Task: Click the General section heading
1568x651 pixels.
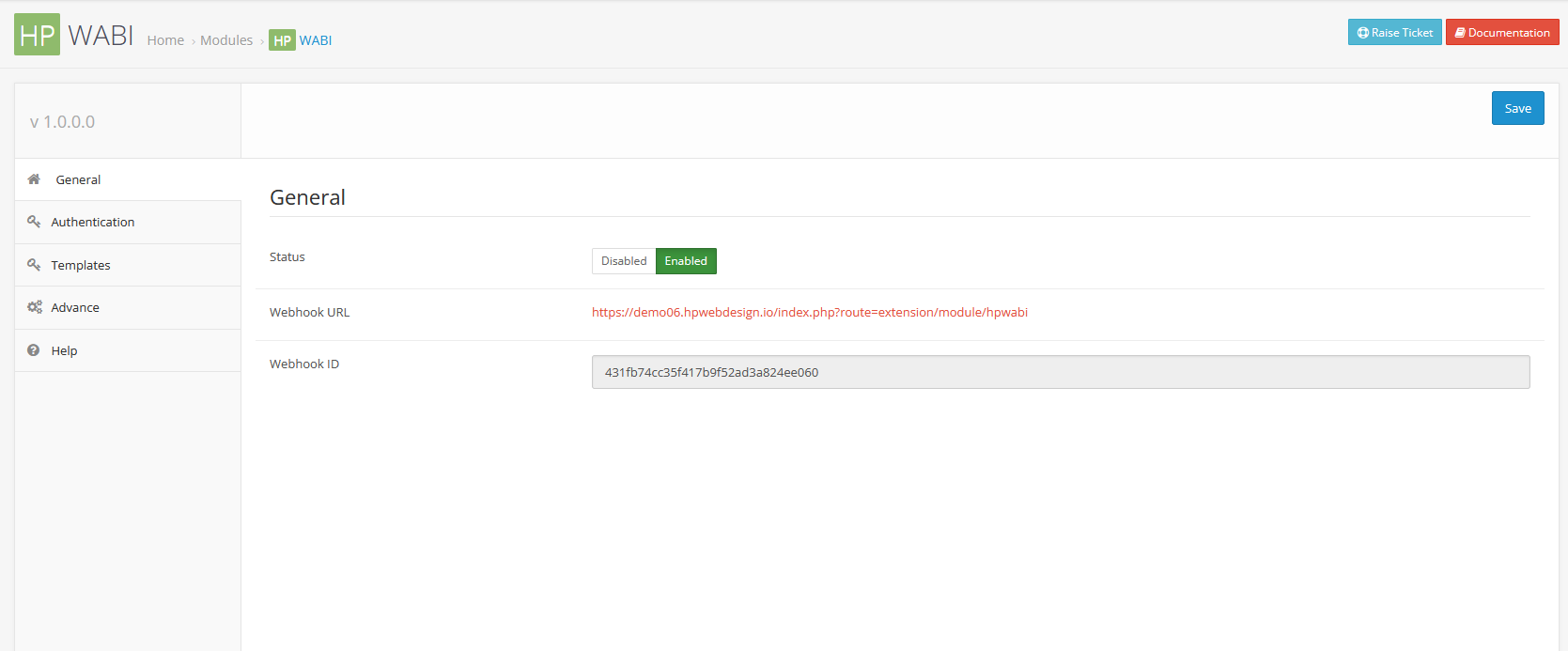Action: (307, 197)
